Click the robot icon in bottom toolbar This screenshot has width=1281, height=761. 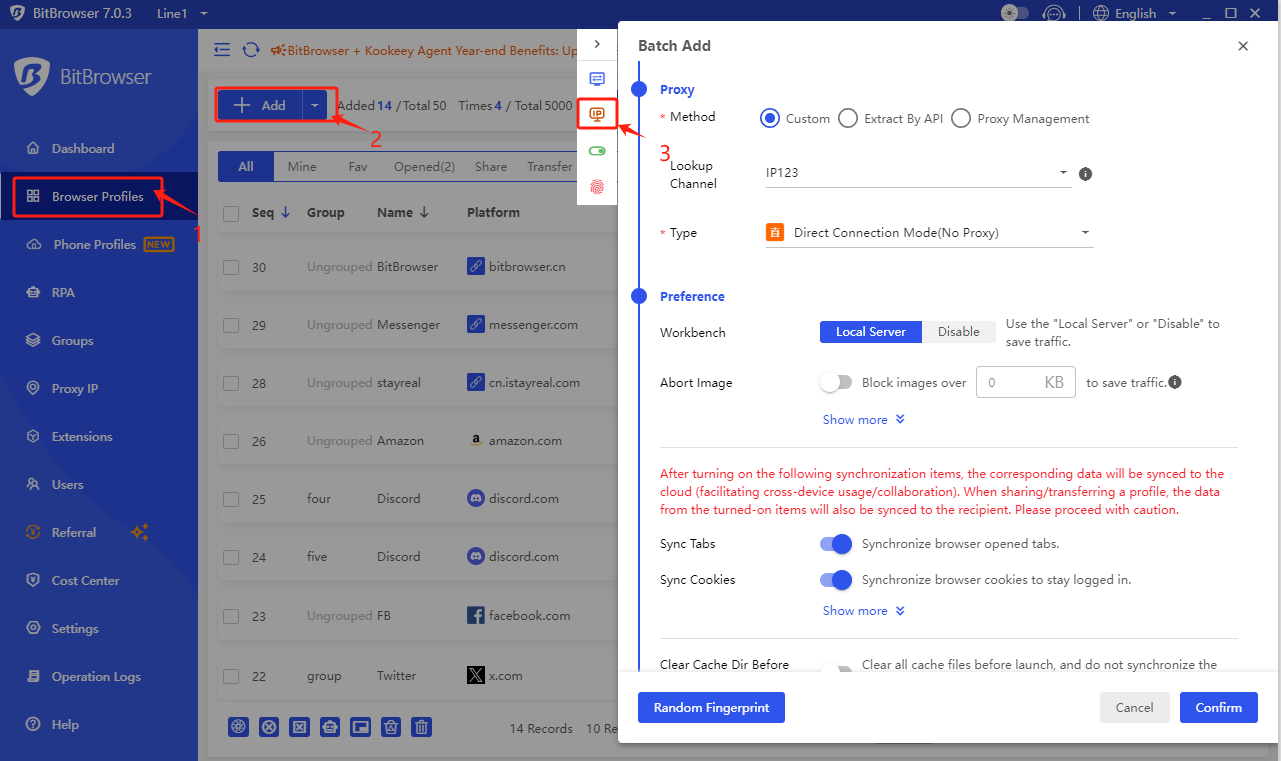[330, 728]
